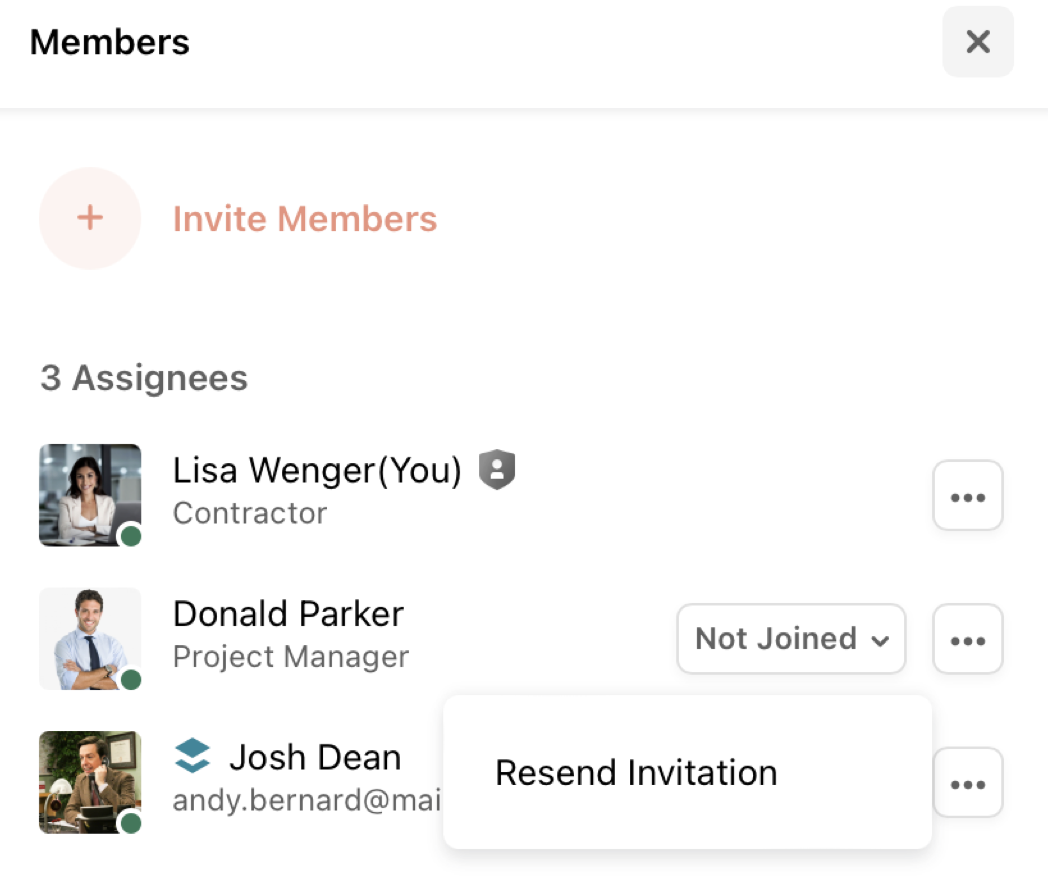
Task: Open Donald Parker's profile photo
Action: click(90, 639)
